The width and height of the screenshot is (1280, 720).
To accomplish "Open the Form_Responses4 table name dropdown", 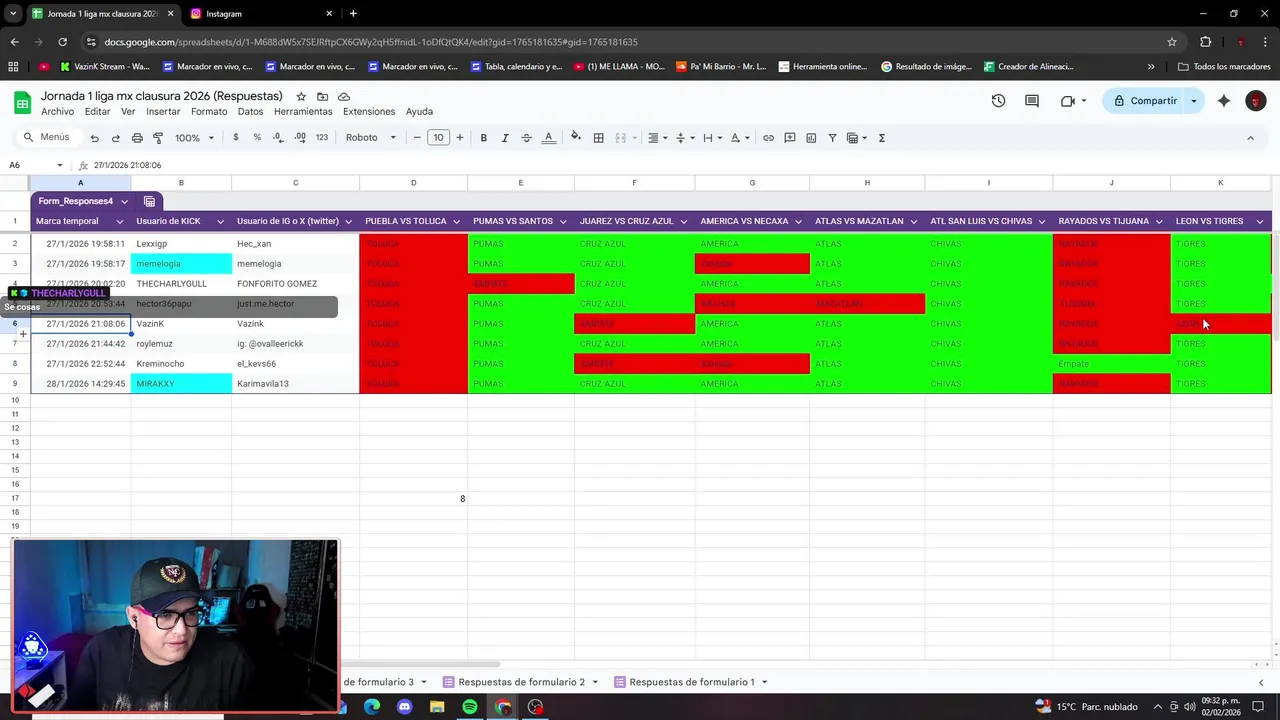I will point(124,201).
